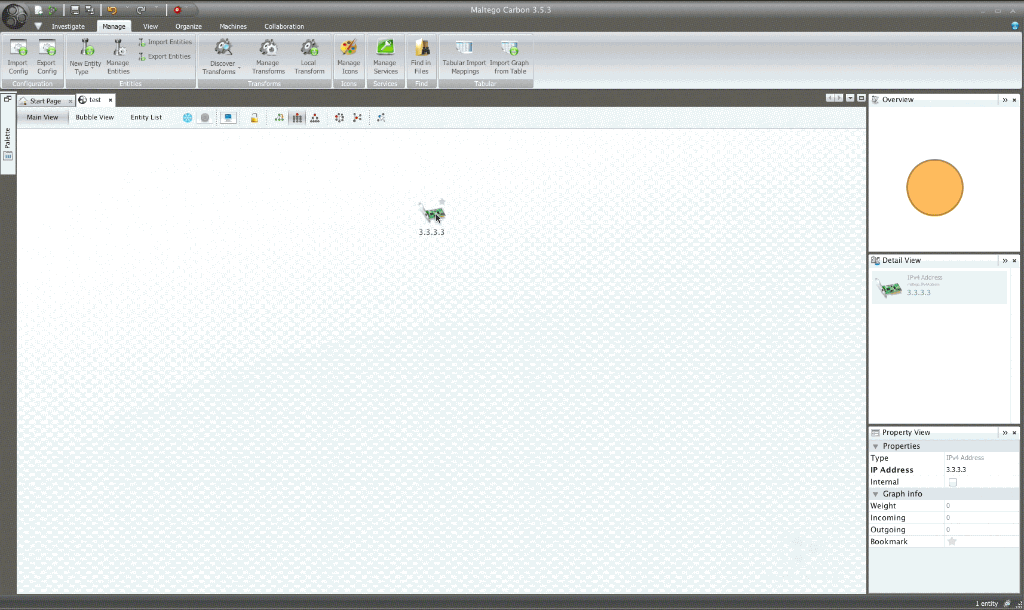Viewport: 1024px width, 610px height.
Task: Toggle the Bookmark star in Graph Info
Action: tap(951, 541)
